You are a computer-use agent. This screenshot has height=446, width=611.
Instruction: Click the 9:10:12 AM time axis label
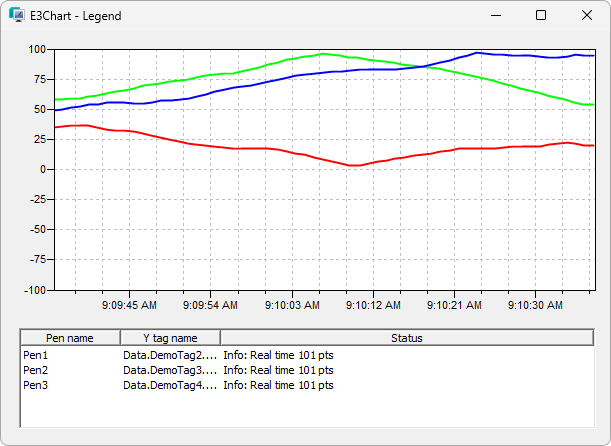tap(373, 305)
